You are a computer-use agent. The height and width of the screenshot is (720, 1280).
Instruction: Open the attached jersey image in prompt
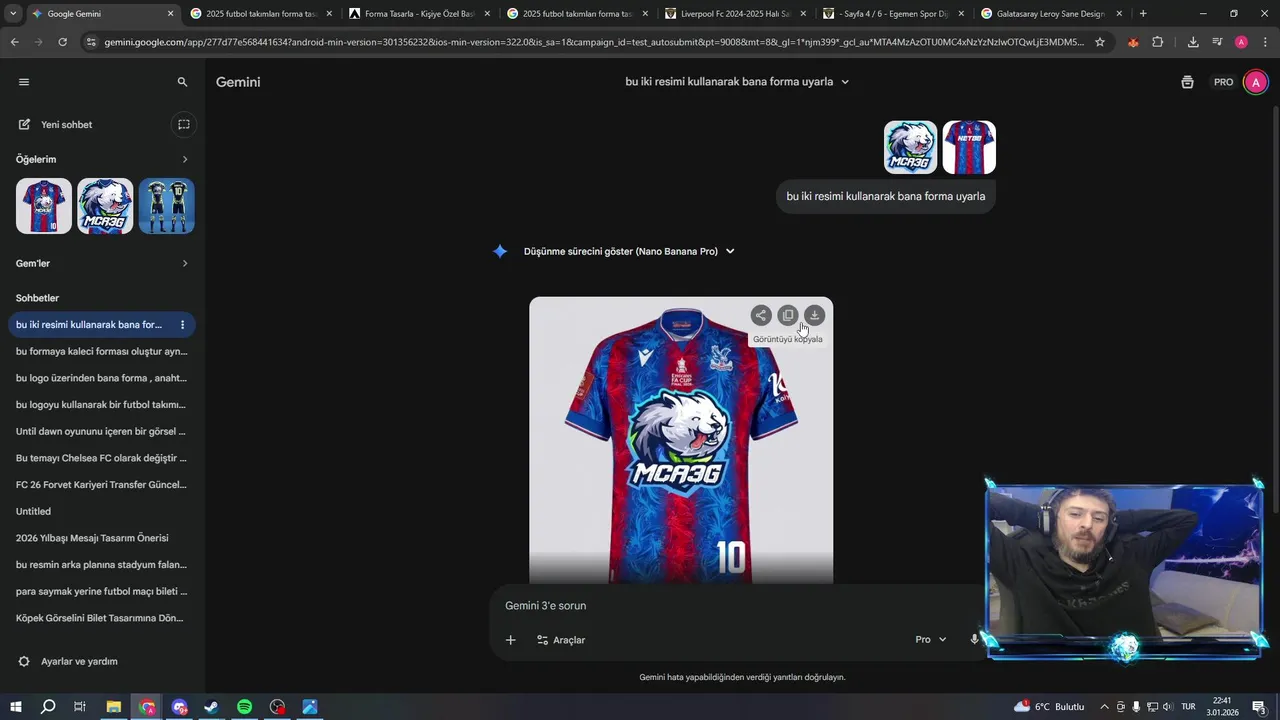[969, 147]
